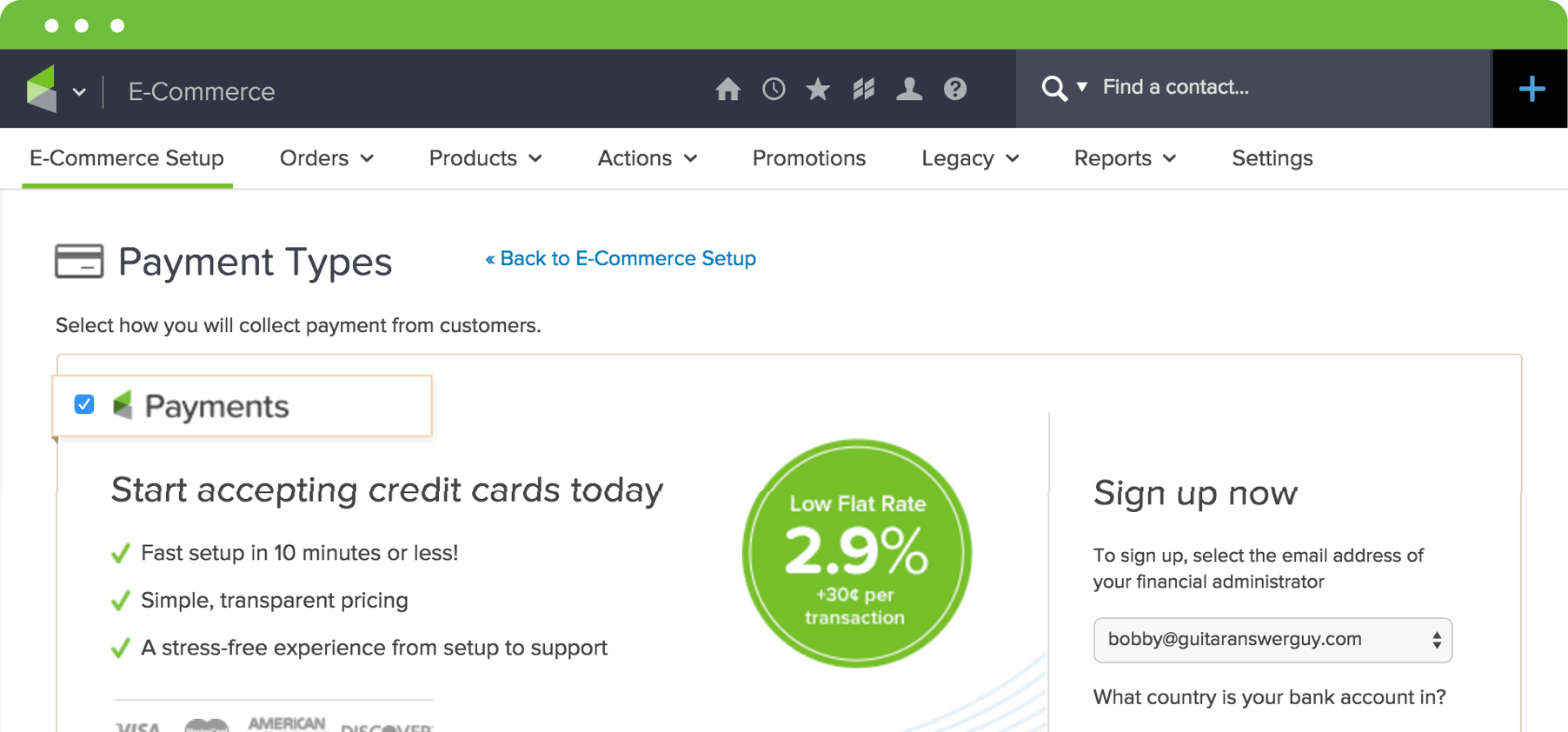Open the financial administrator email dropdown

click(1272, 640)
